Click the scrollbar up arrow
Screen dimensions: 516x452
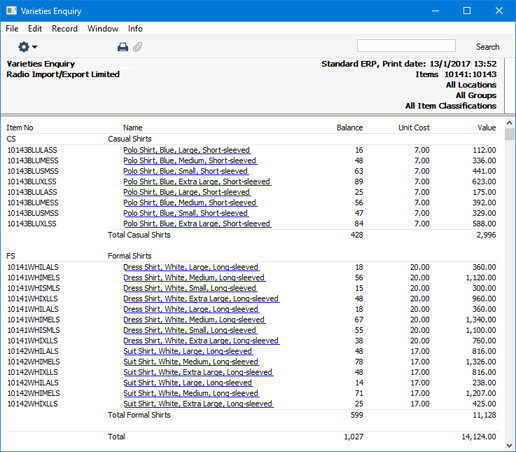tap(509, 123)
